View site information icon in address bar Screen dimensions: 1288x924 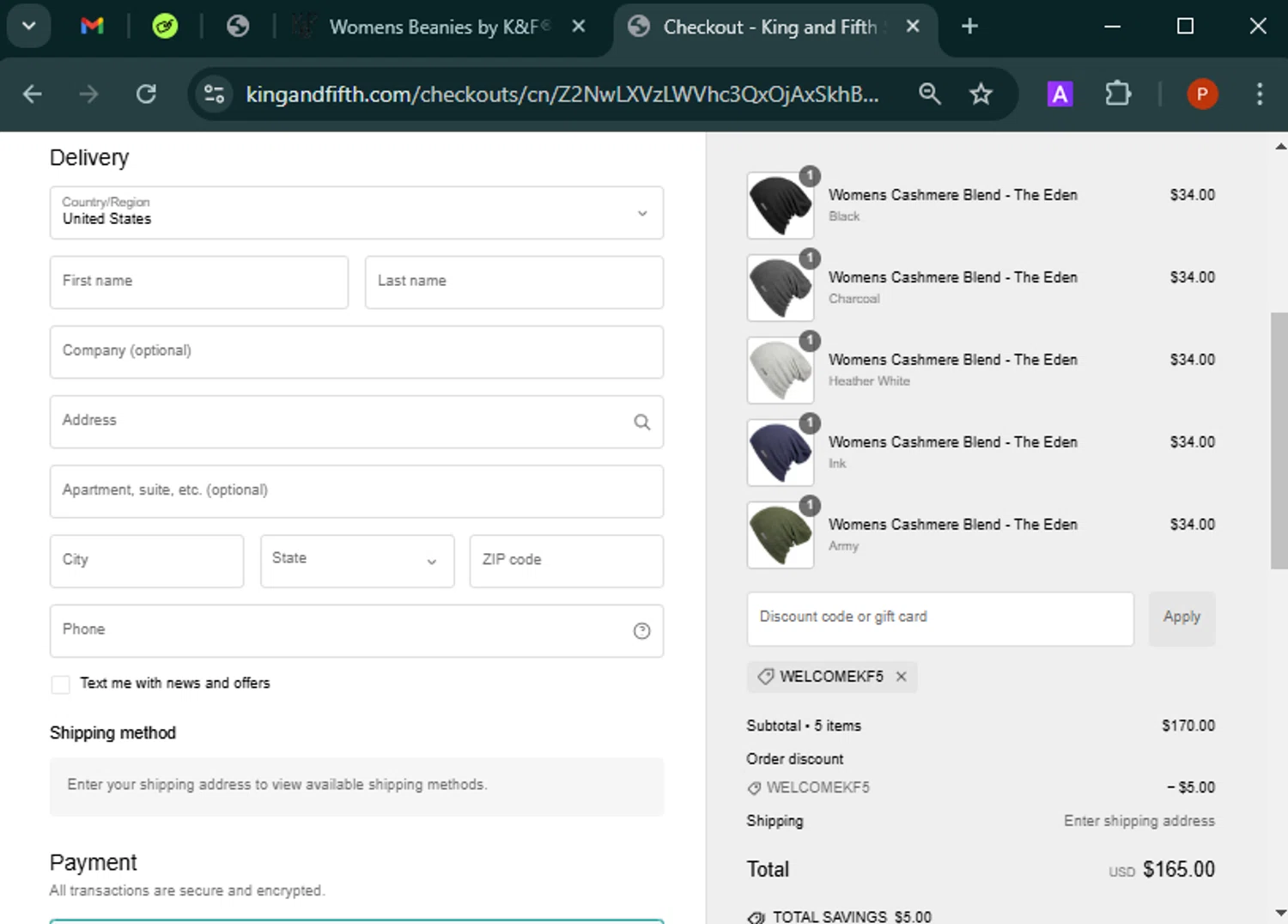tap(214, 94)
